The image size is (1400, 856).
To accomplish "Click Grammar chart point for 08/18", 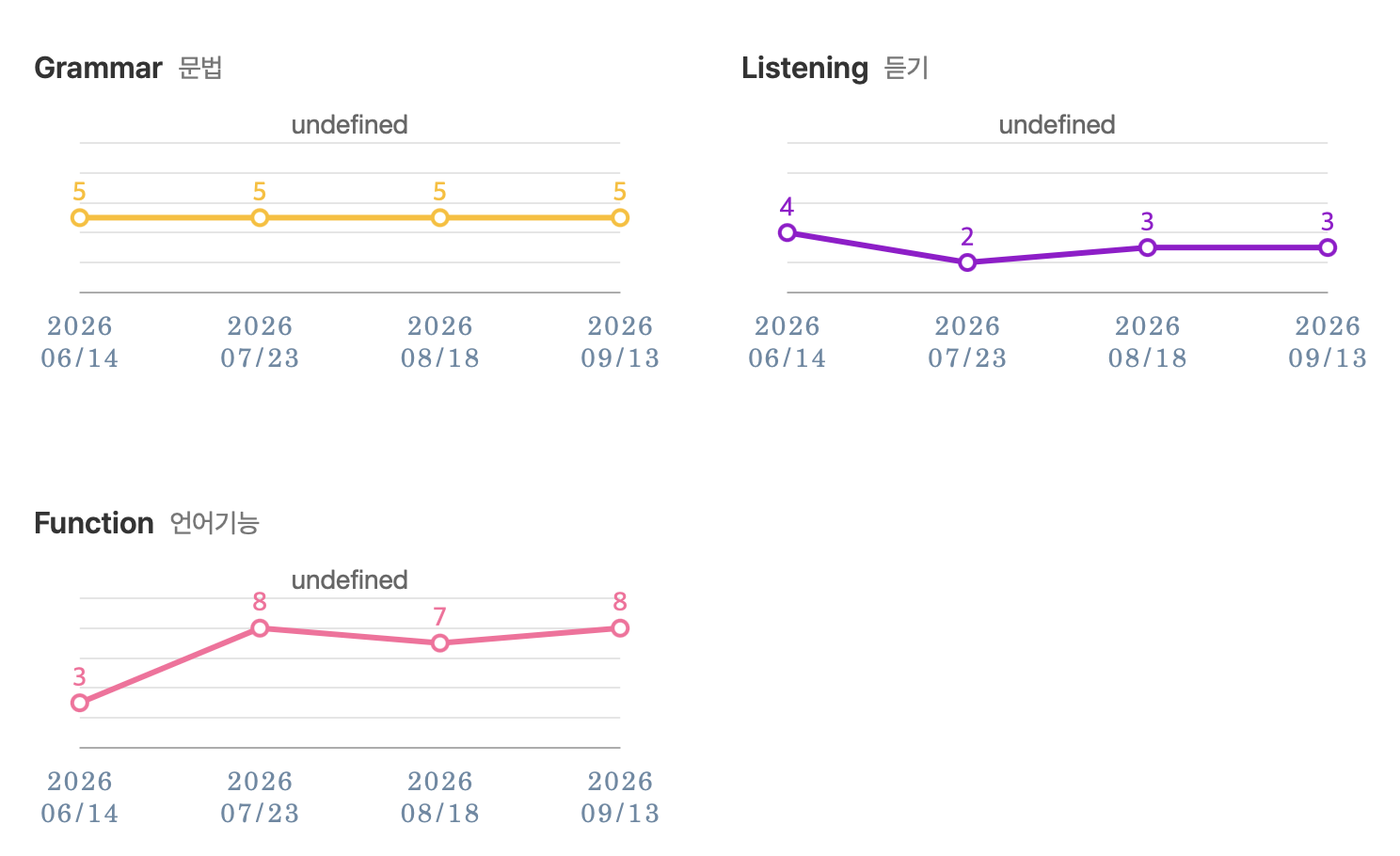I will pos(439,217).
